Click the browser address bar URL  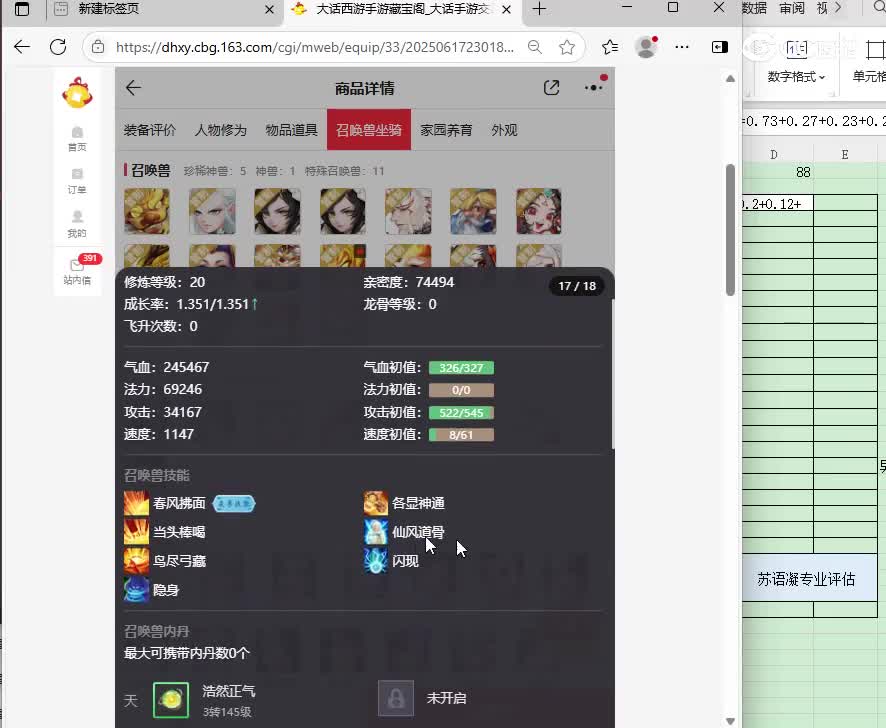click(315, 47)
